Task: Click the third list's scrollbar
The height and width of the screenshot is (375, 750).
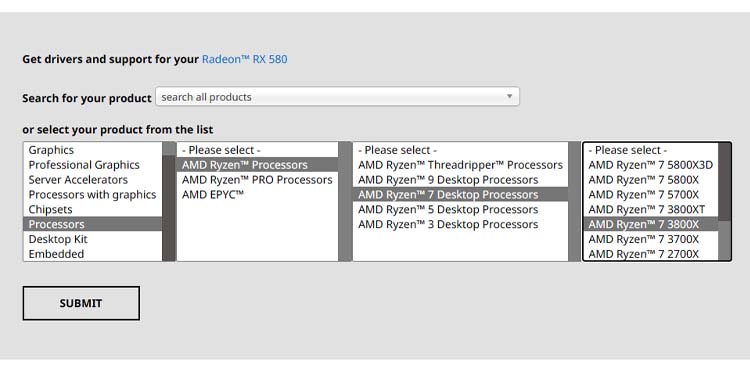Action: click(574, 201)
